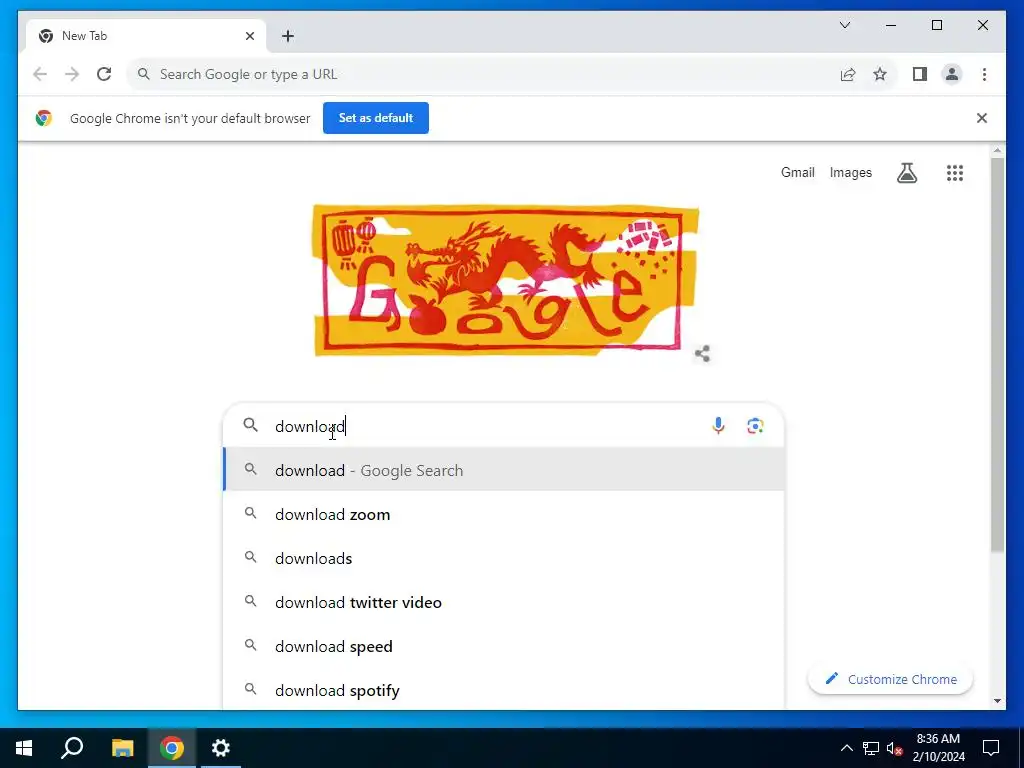
Task: Expand the tab search chevron
Action: pos(844,25)
